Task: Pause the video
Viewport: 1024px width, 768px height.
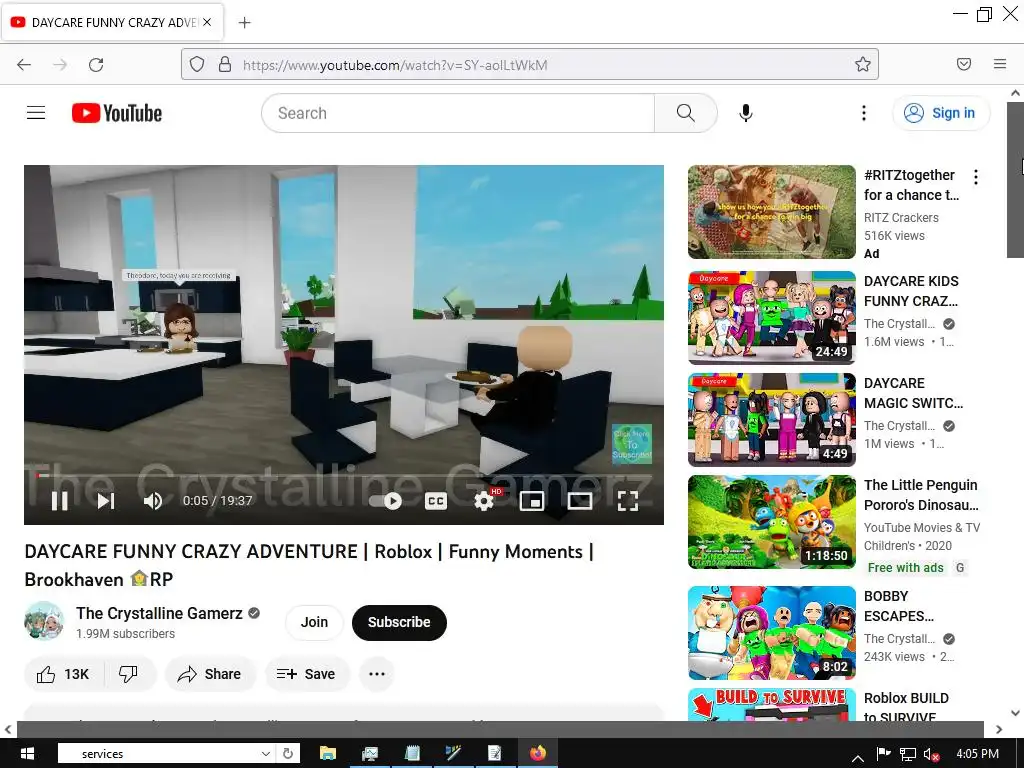Action: (60, 501)
